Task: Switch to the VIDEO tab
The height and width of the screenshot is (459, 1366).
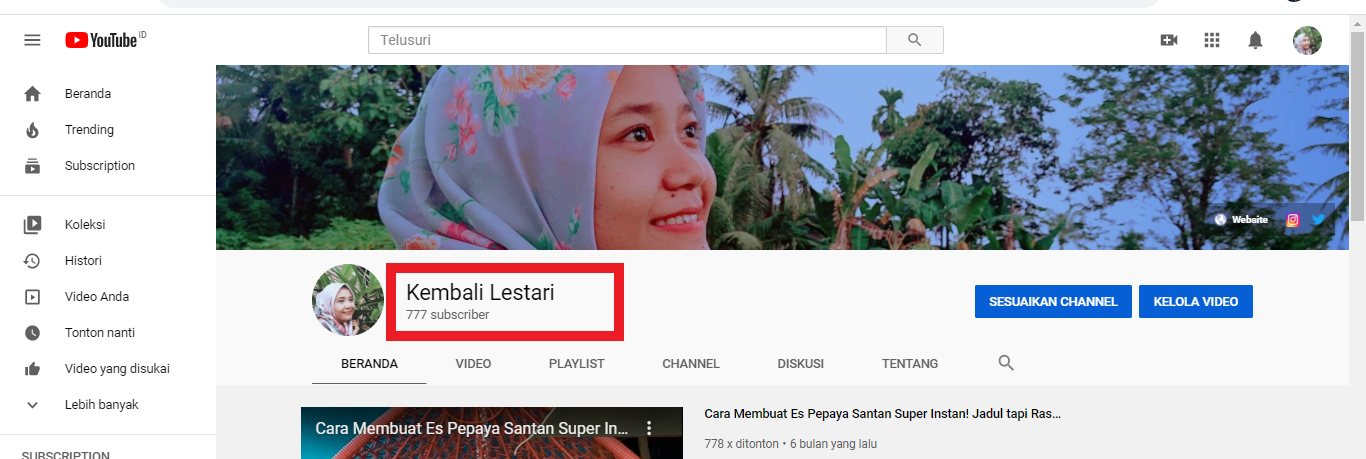Action: click(x=473, y=364)
